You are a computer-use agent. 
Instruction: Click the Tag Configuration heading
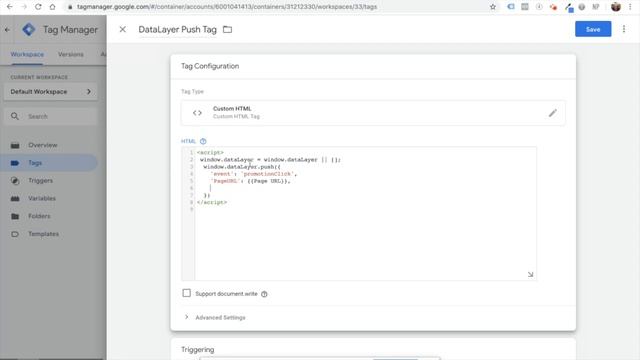coord(210,66)
